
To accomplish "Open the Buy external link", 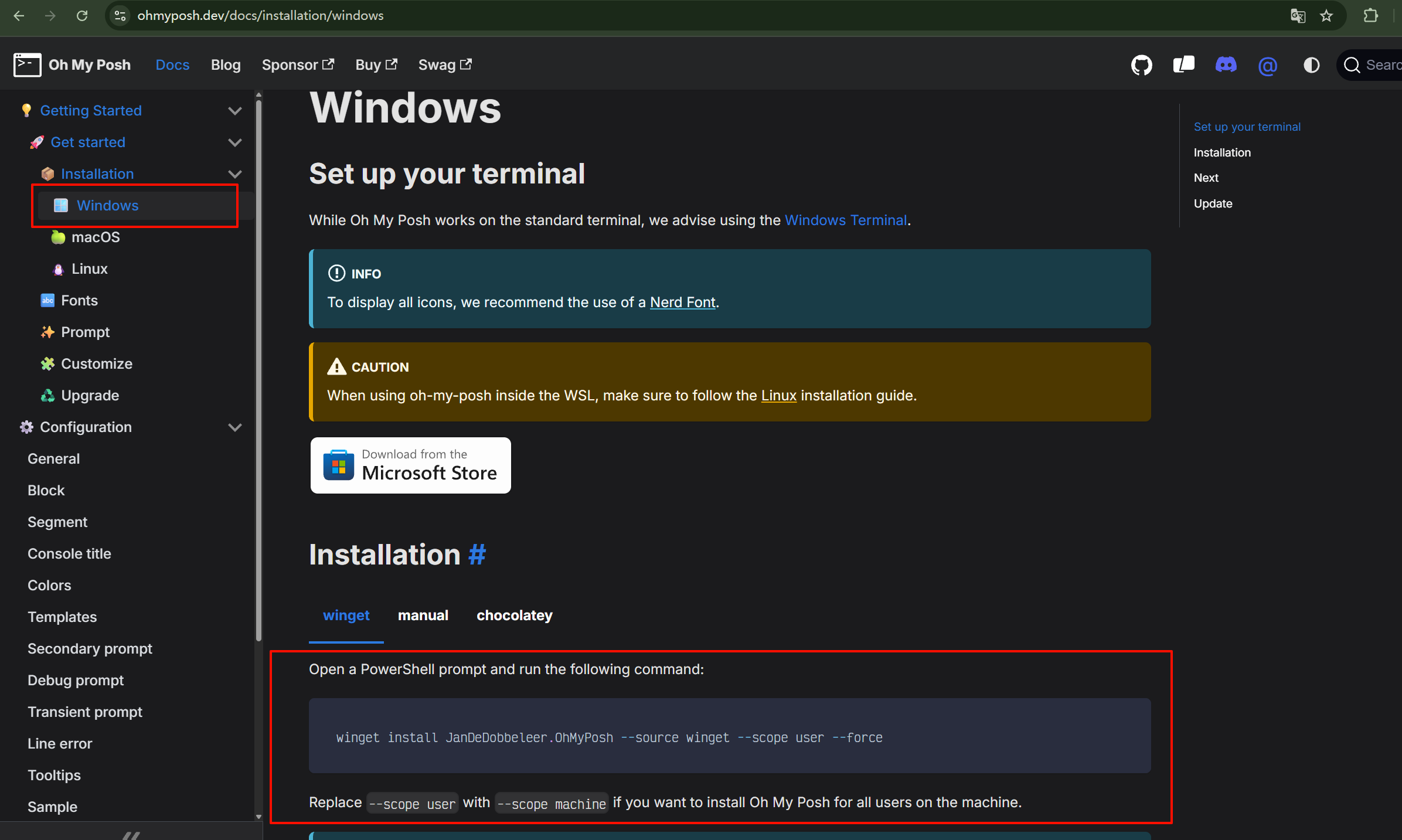I will point(376,65).
